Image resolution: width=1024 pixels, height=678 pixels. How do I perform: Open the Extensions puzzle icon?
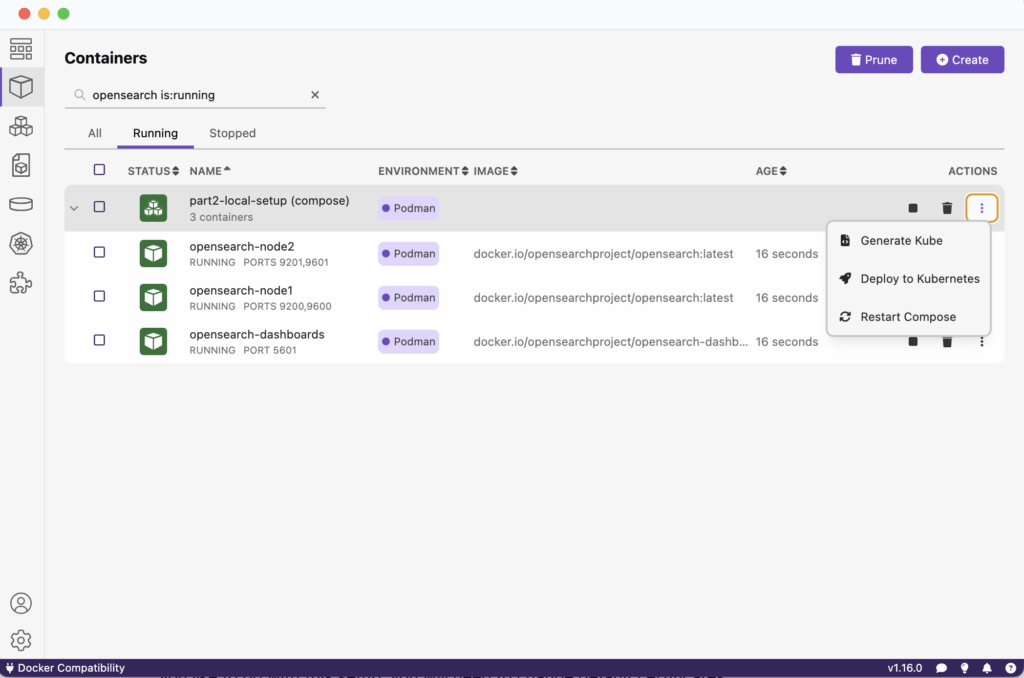[x=21, y=283]
